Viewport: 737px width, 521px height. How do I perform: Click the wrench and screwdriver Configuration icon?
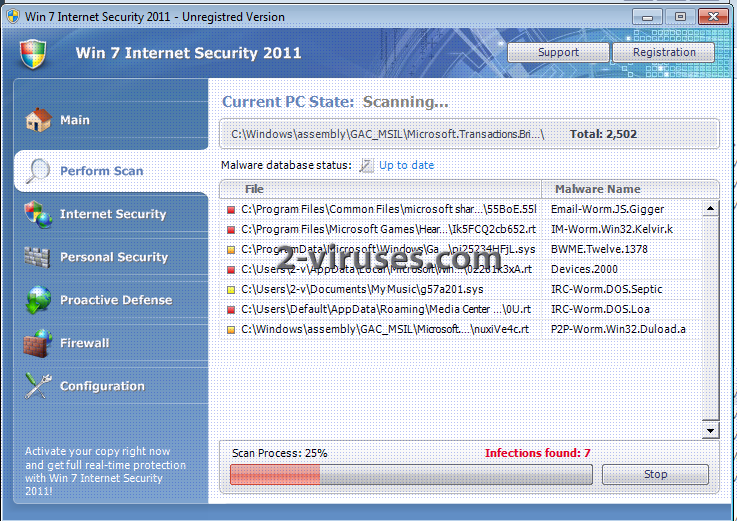38,386
